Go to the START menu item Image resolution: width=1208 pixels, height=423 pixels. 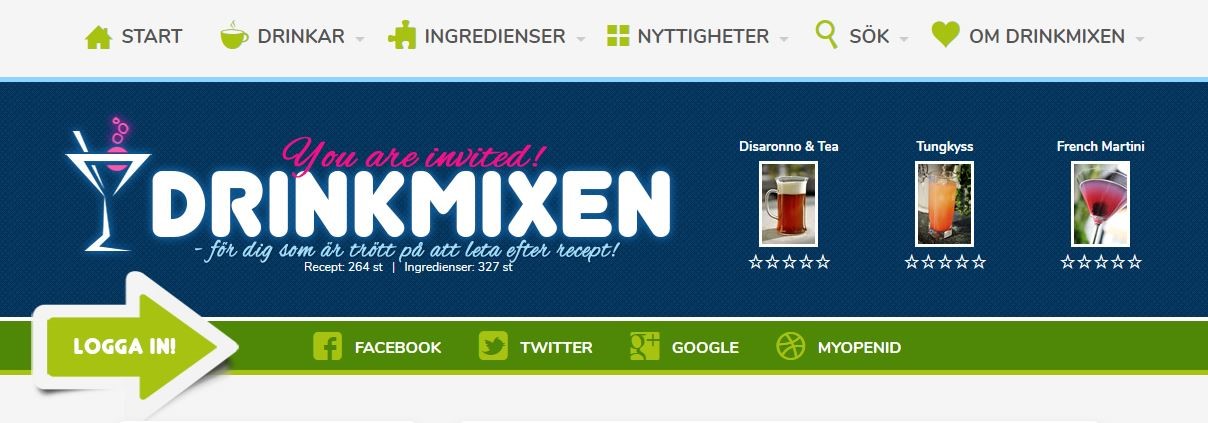152,37
